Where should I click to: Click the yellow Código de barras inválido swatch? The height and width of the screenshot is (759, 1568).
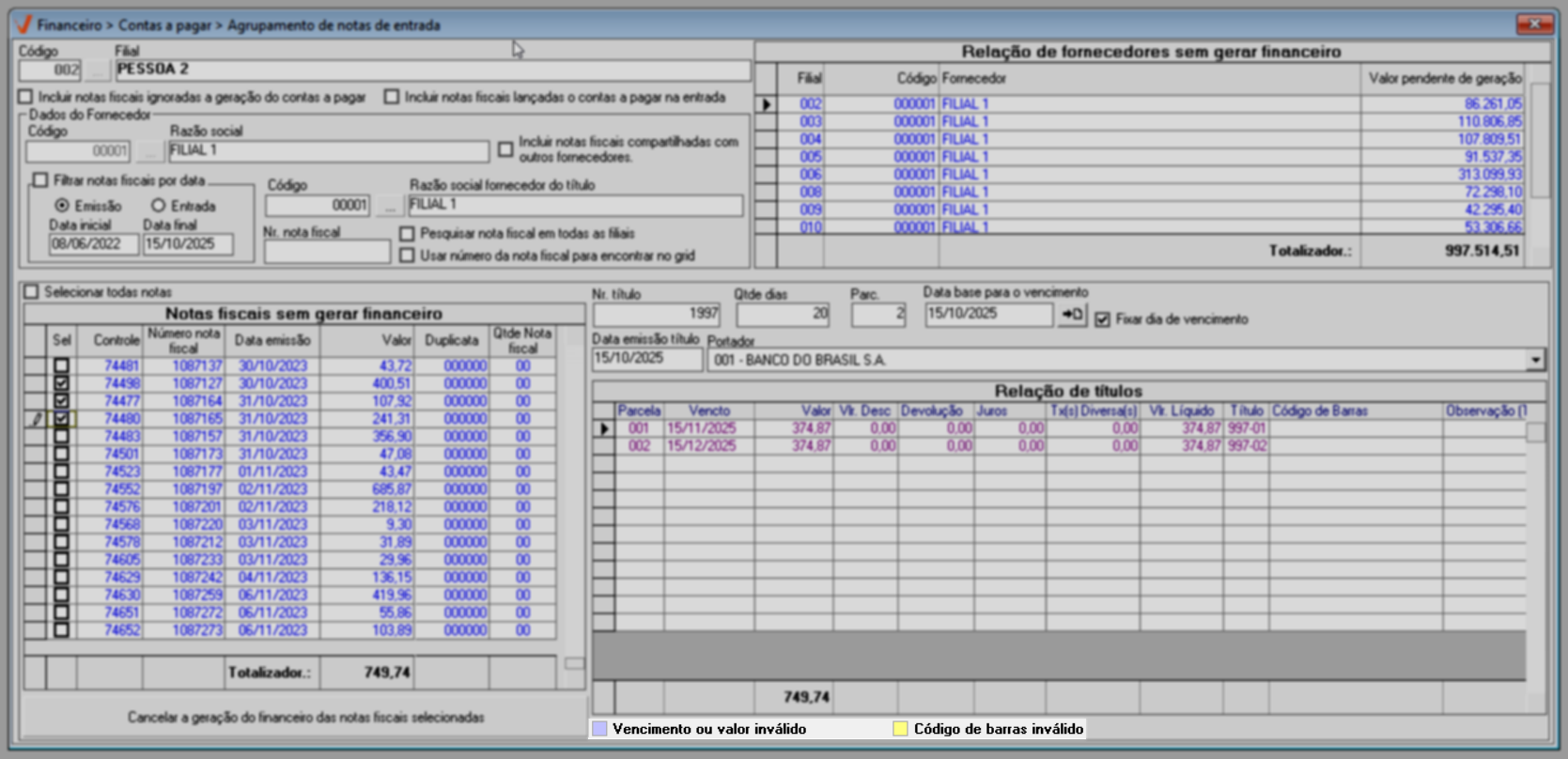[900, 729]
